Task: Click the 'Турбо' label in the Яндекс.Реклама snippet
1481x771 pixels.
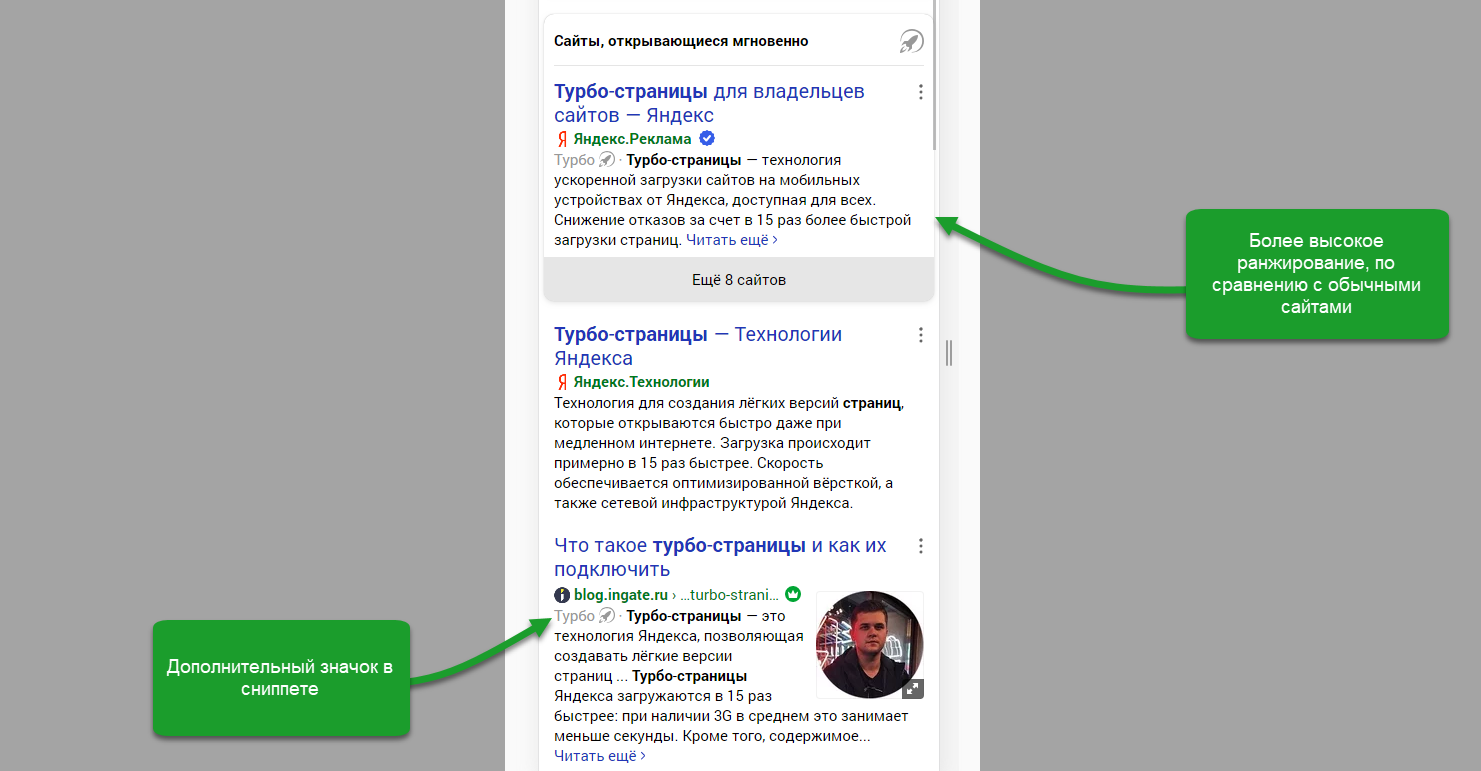Action: [x=574, y=160]
